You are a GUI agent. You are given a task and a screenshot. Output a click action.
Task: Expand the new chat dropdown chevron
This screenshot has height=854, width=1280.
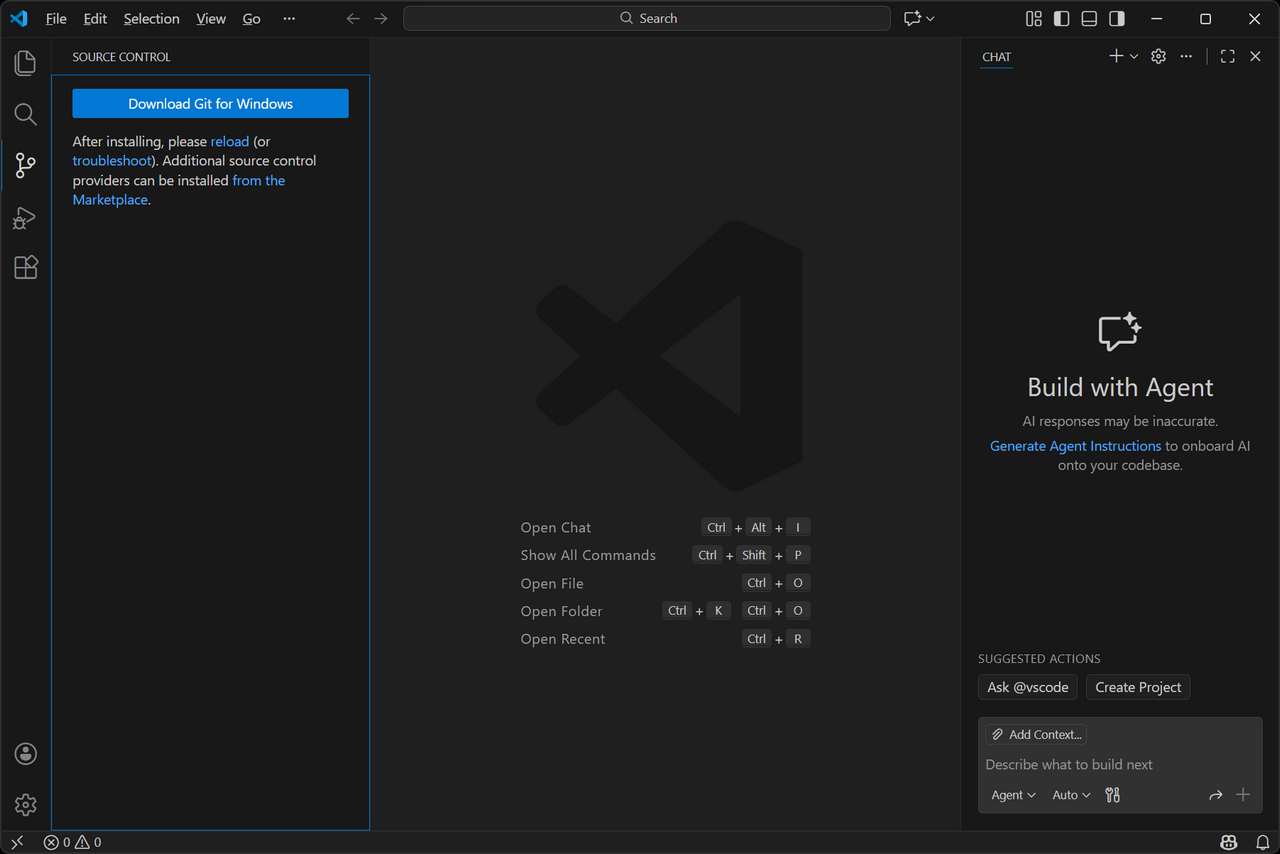(1134, 57)
